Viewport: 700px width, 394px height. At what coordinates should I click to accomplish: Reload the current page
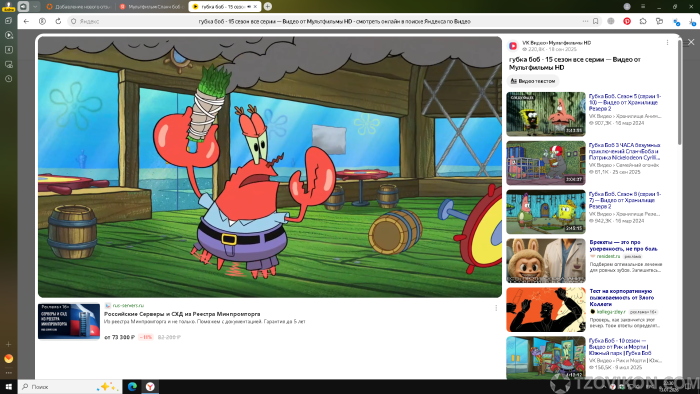58,21
